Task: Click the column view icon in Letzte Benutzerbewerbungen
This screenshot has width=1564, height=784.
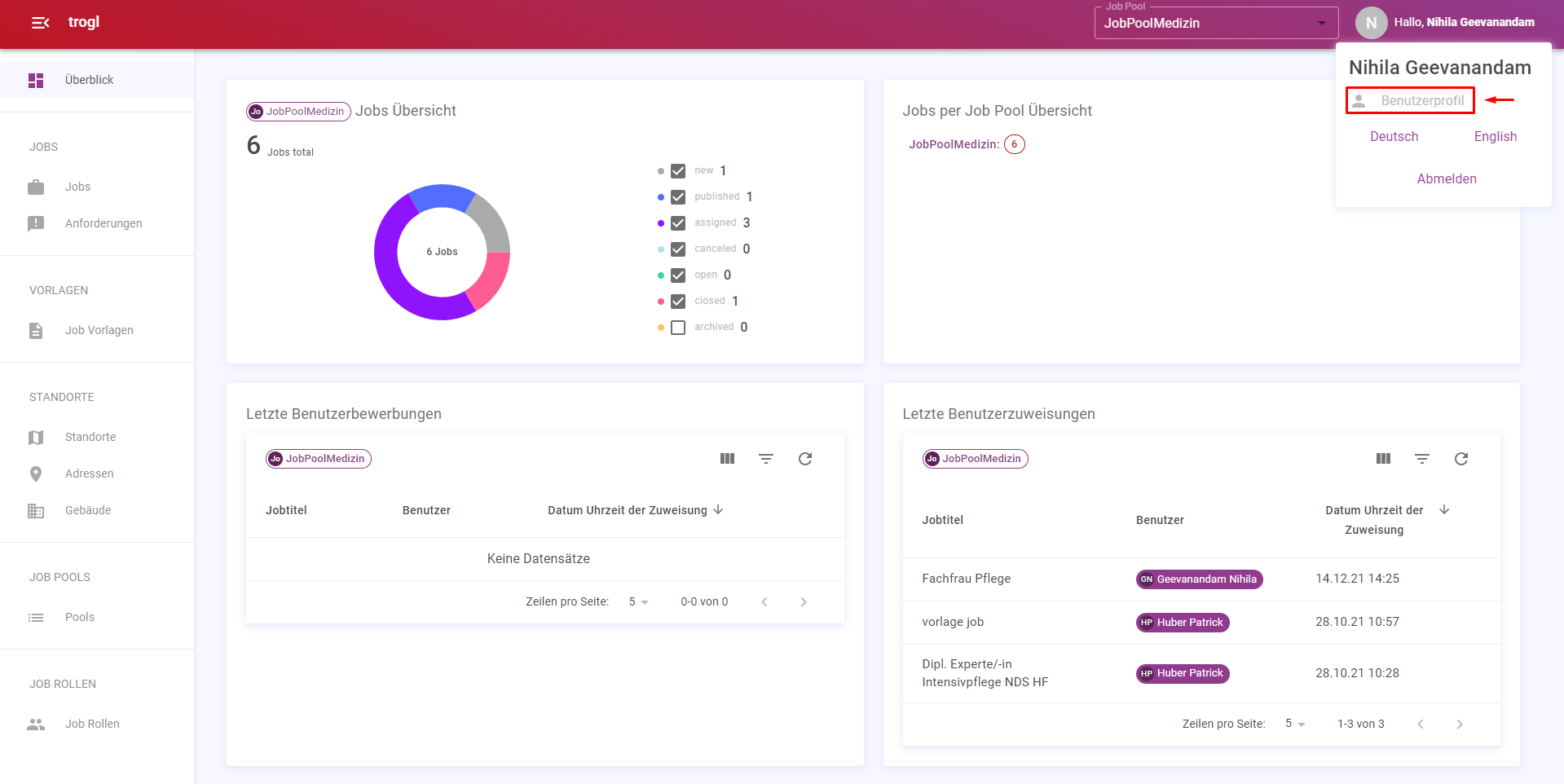Action: 727,459
